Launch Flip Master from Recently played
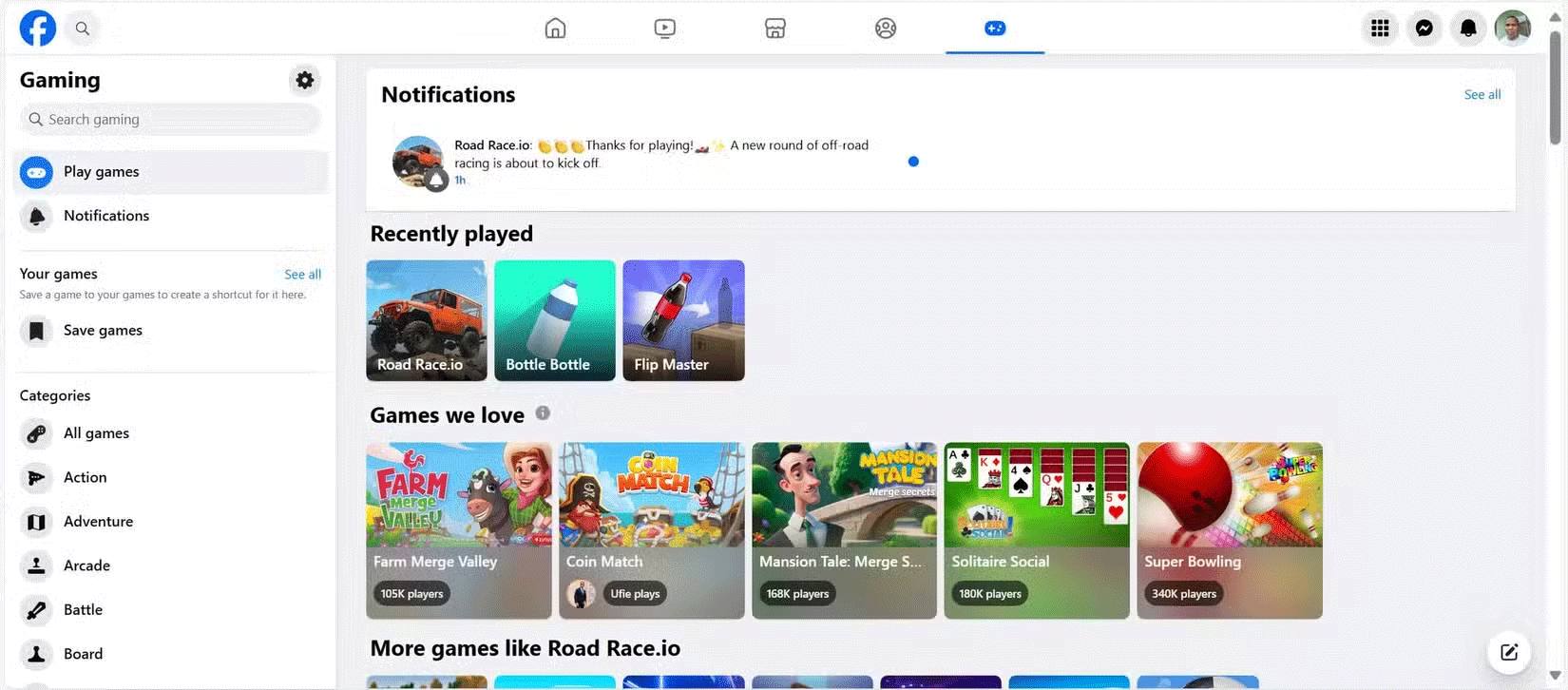1568x690 pixels. pyautogui.click(x=683, y=320)
